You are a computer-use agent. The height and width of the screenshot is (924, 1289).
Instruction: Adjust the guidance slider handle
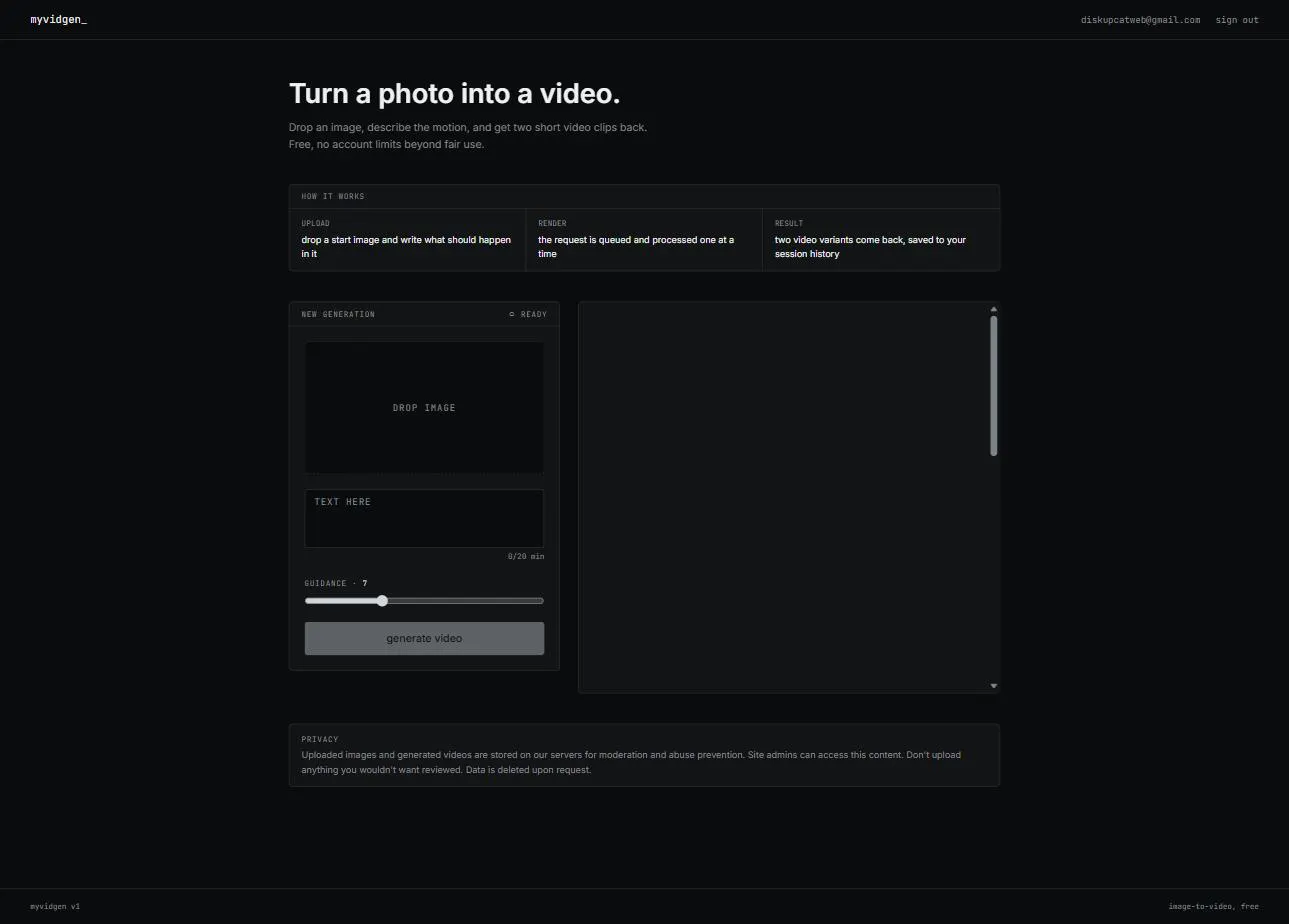(382, 601)
